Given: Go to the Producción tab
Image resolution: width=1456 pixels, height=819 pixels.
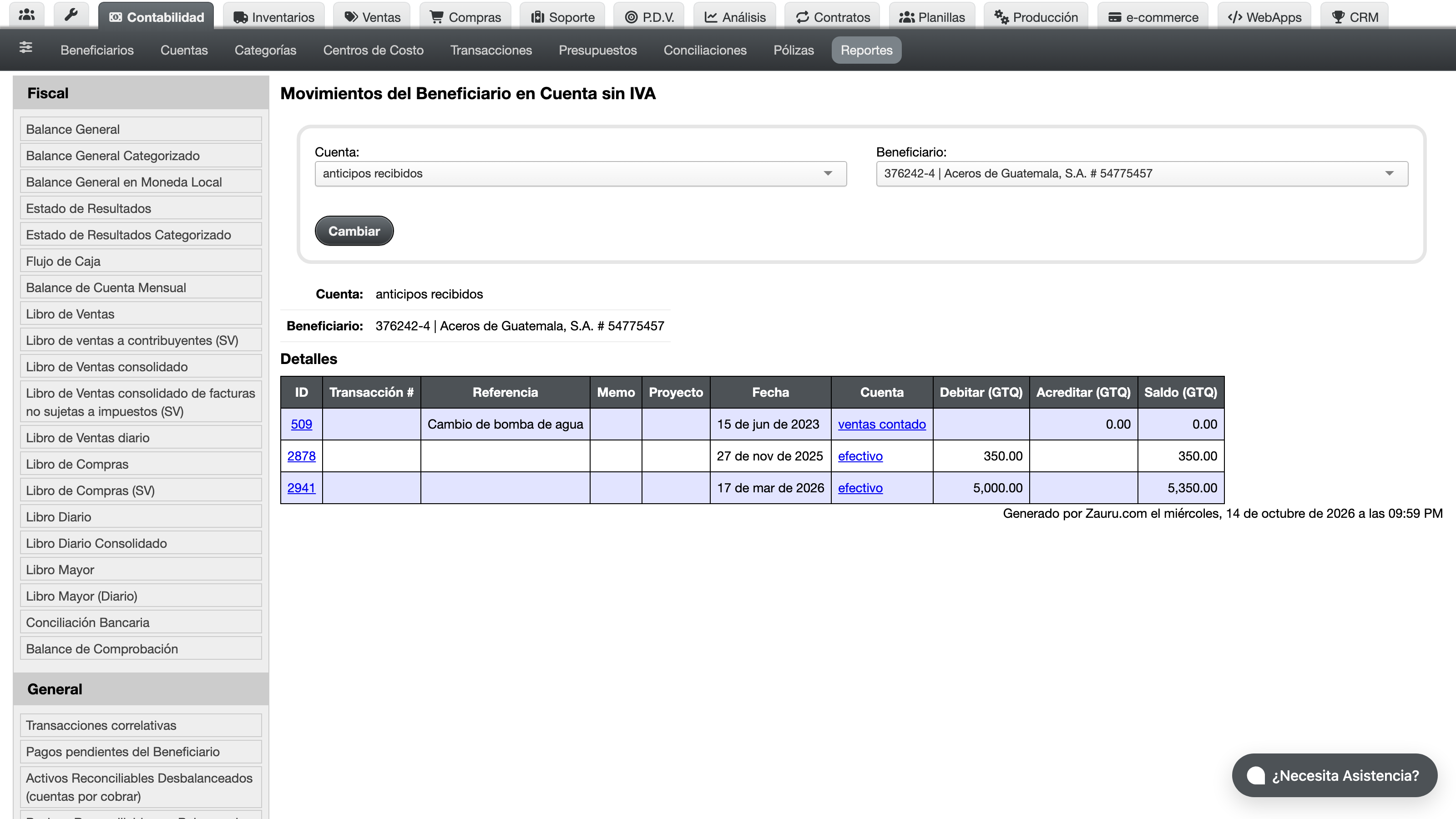Looking at the screenshot, I should [1036, 17].
